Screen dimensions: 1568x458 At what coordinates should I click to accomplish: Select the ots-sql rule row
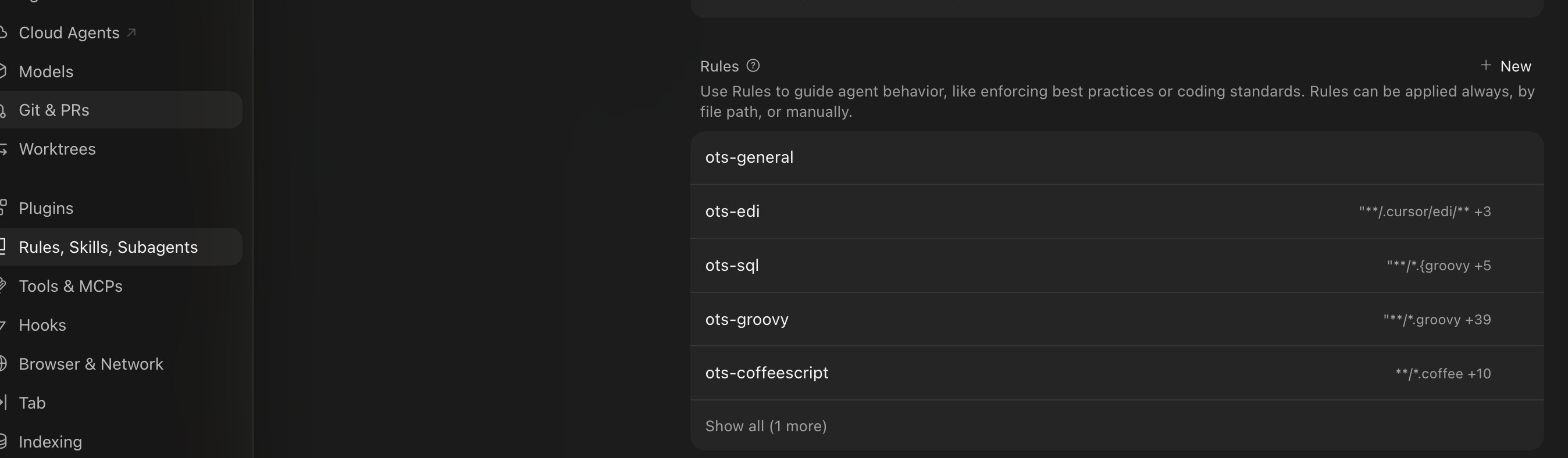(x=1117, y=266)
